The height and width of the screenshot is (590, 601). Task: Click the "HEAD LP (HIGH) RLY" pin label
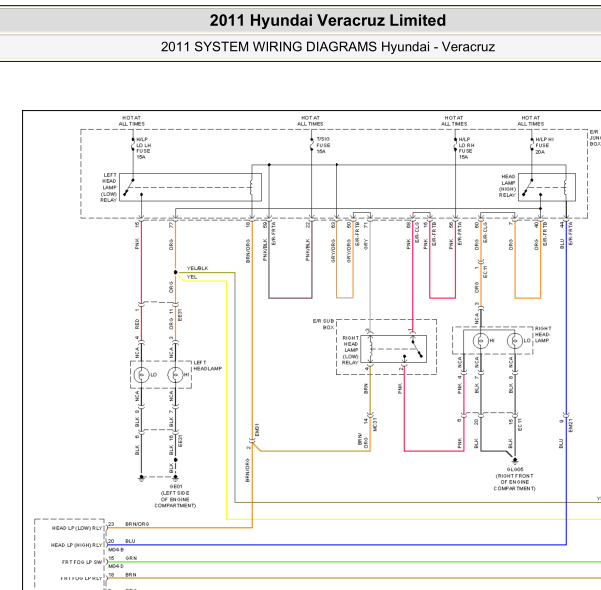(x=77, y=545)
